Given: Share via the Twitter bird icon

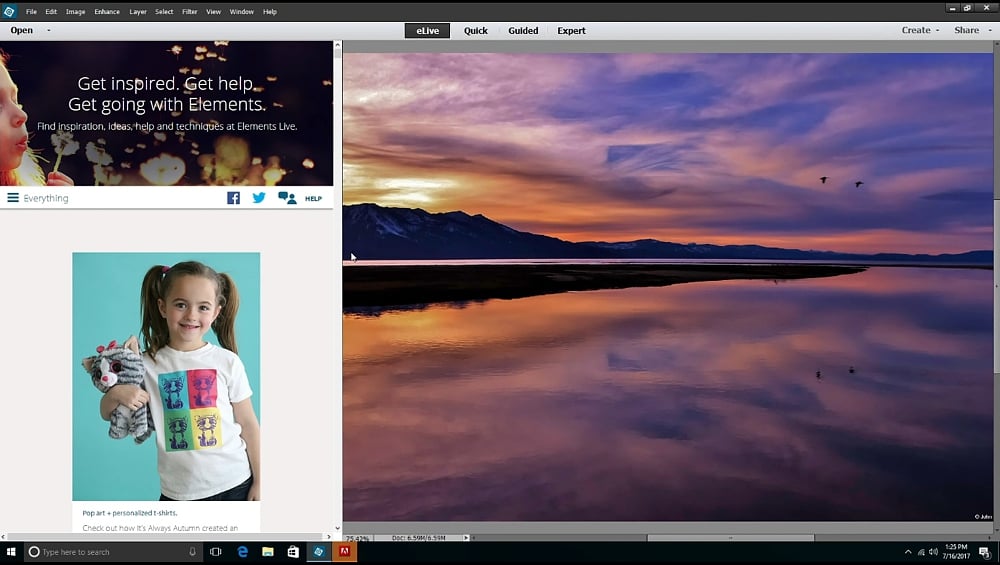Looking at the screenshot, I should point(259,198).
